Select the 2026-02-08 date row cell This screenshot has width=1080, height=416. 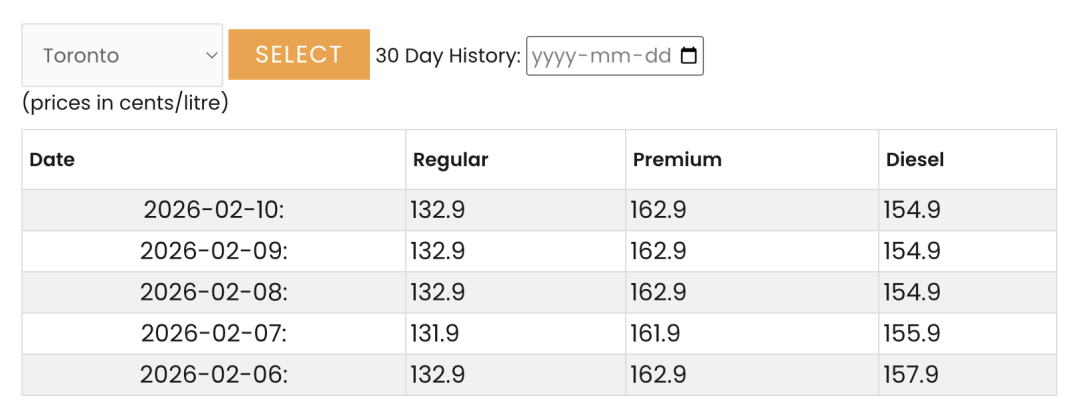coord(214,292)
